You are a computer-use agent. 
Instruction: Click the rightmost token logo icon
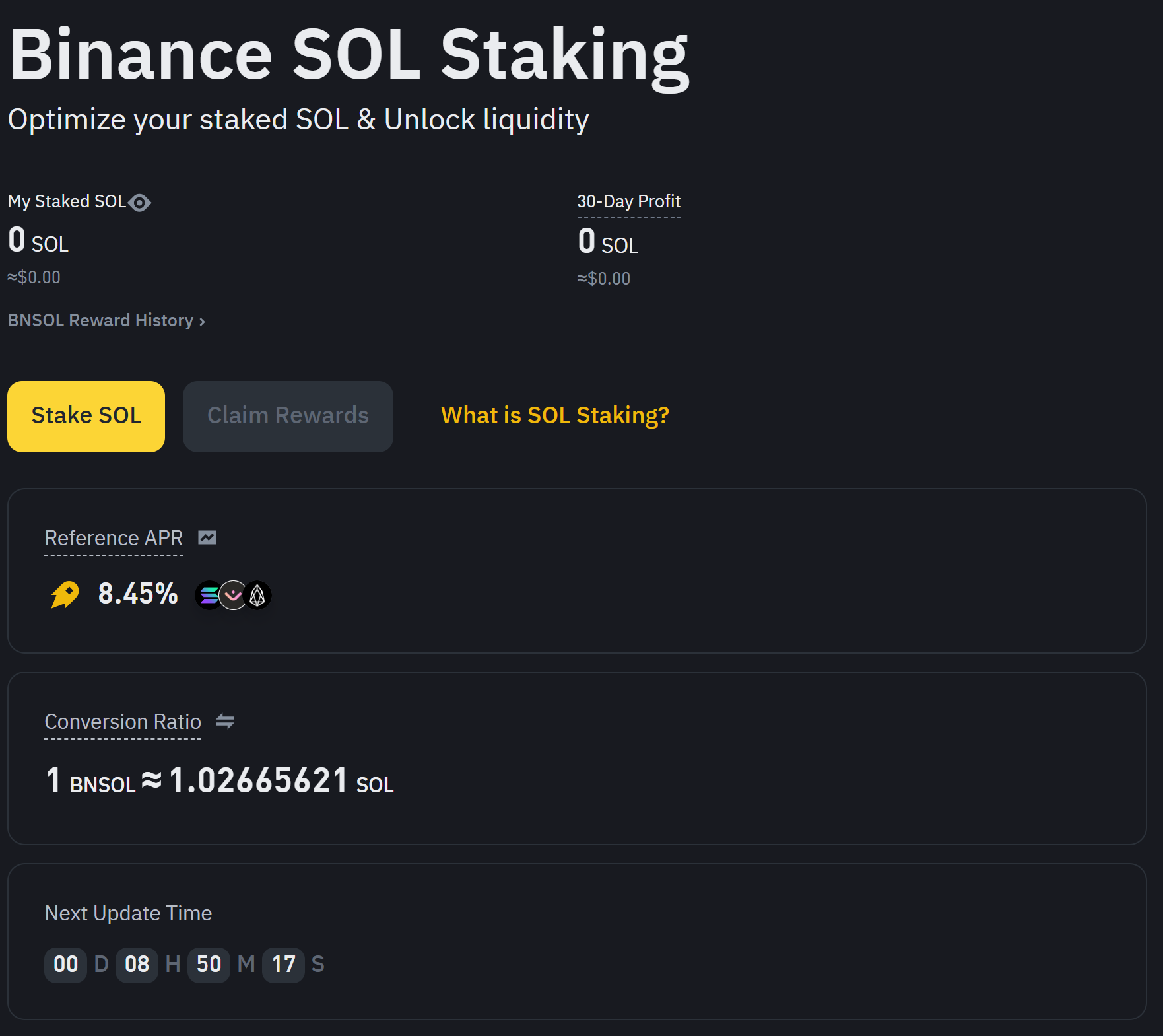[x=257, y=595]
